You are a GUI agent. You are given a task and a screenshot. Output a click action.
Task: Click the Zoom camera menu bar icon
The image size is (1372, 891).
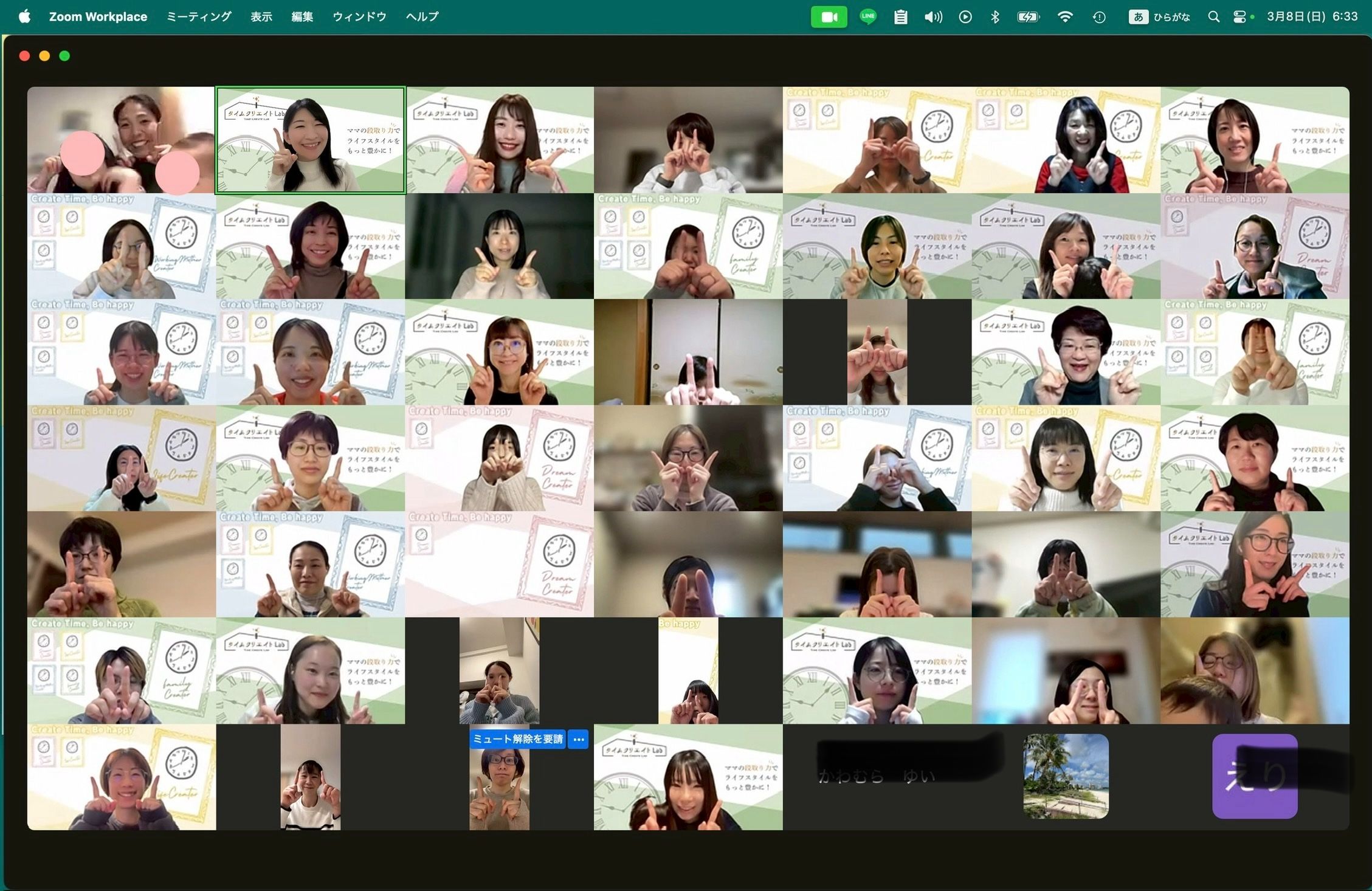click(829, 17)
